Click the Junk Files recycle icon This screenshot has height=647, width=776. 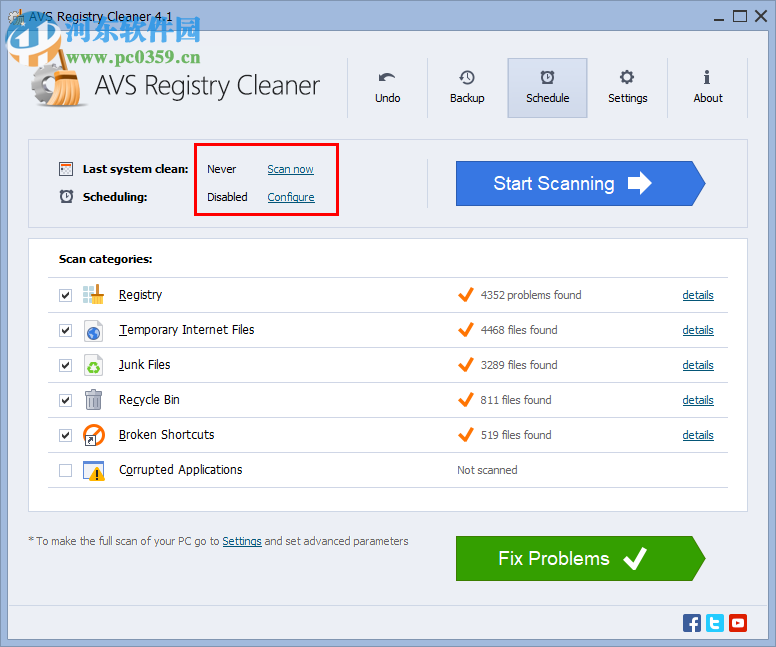[94, 365]
